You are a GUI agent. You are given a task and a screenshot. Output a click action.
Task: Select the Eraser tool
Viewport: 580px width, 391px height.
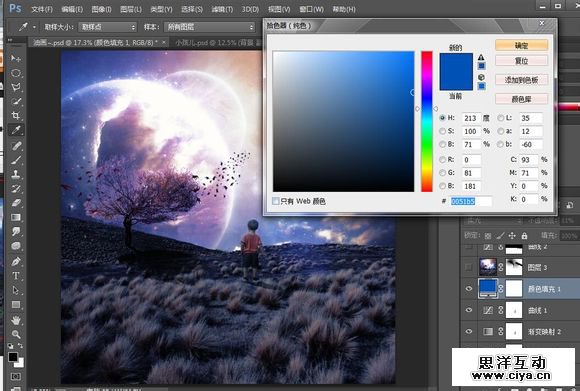click(16, 203)
